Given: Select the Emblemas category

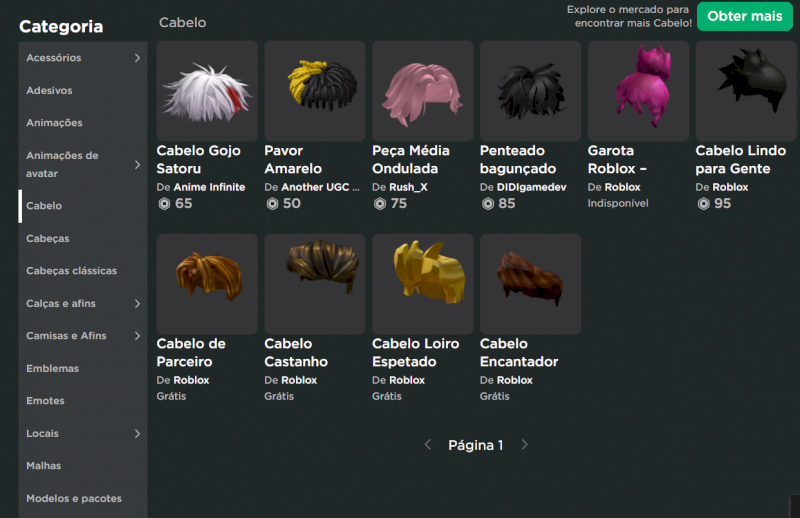Looking at the screenshot, I should tap(83, 368).
